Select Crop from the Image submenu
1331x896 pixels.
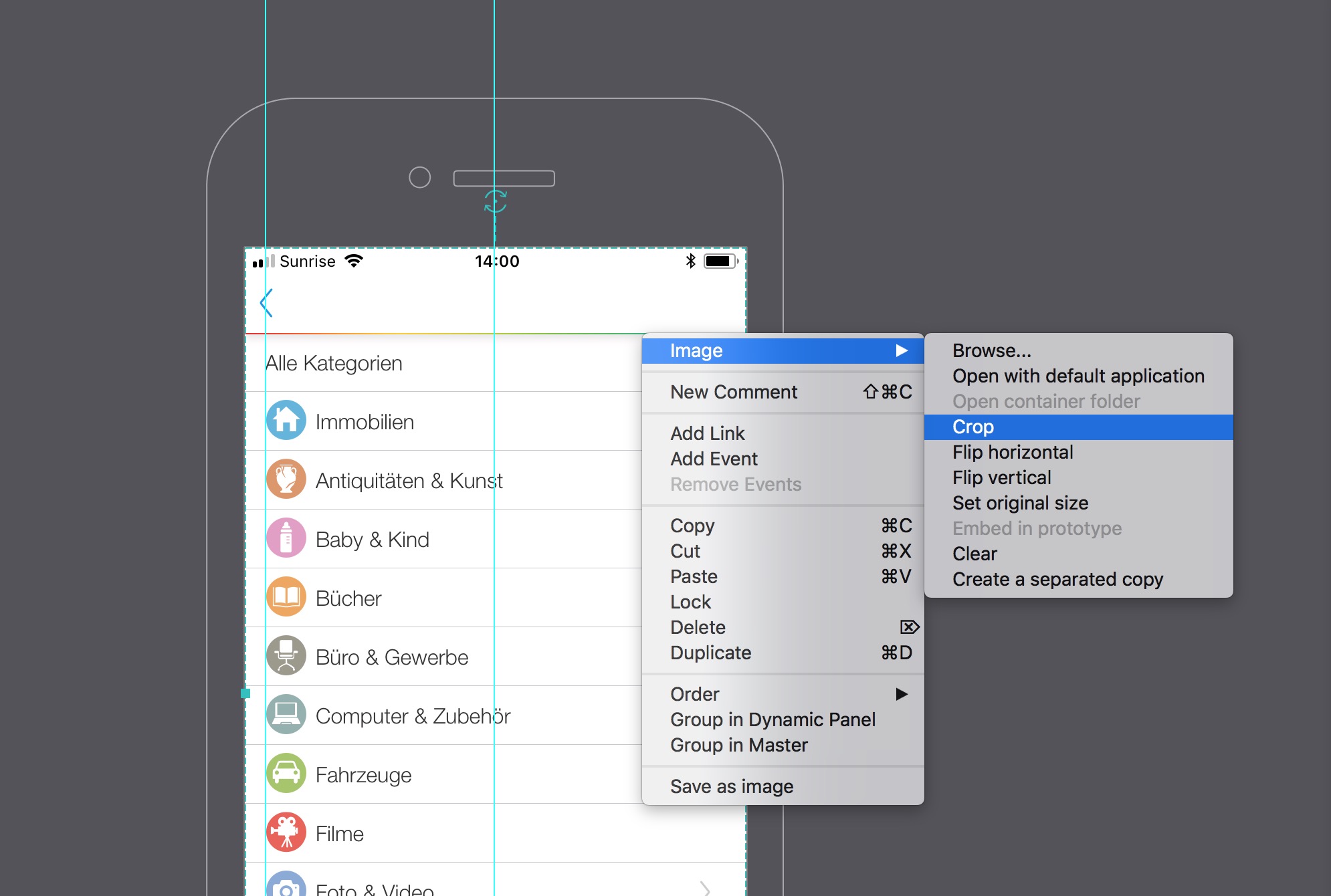click(x=1078, y=427)
